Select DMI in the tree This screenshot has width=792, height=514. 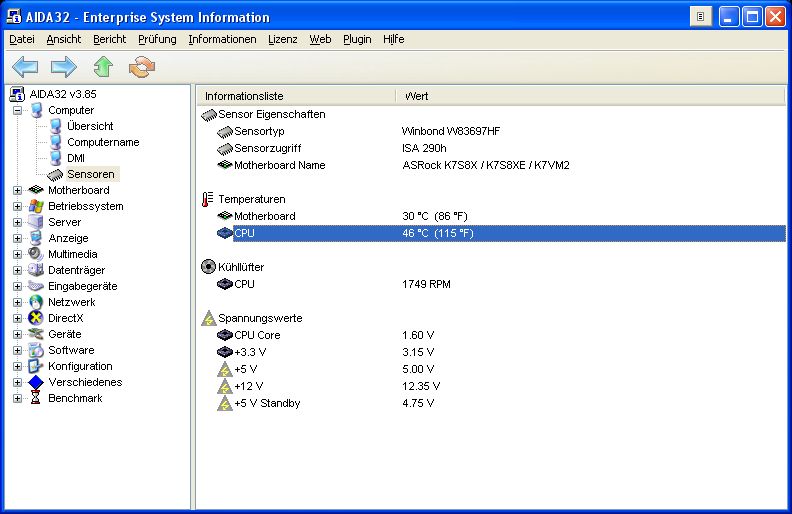[x=76, y=158]
